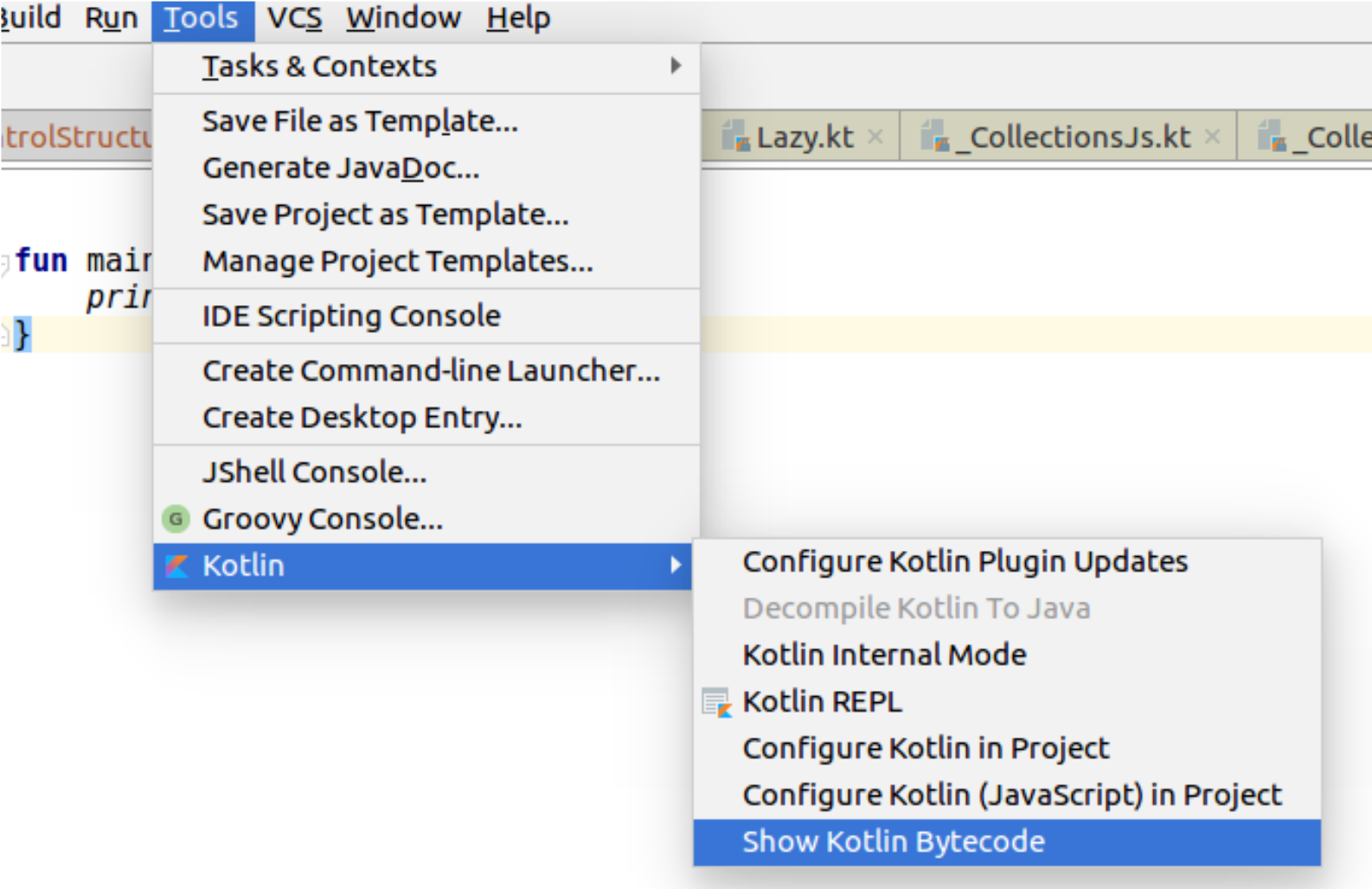Click the Kotlin REPL icon
1372x889 pixels.
point(716,702)
